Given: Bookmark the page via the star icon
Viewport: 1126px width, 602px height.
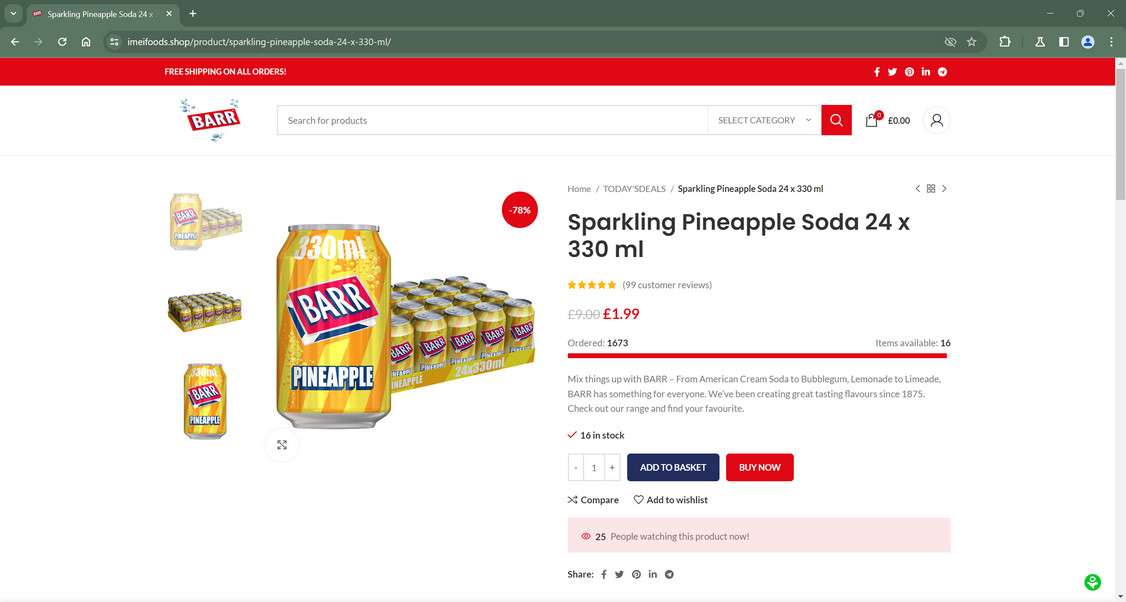Looking at the screenshot, I should click(x=971, y=42).
